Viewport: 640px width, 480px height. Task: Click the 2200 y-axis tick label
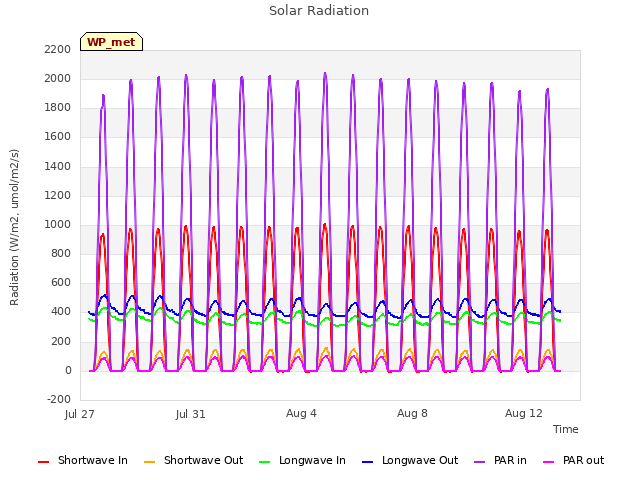pyautogui.click(x=58, y=49)
